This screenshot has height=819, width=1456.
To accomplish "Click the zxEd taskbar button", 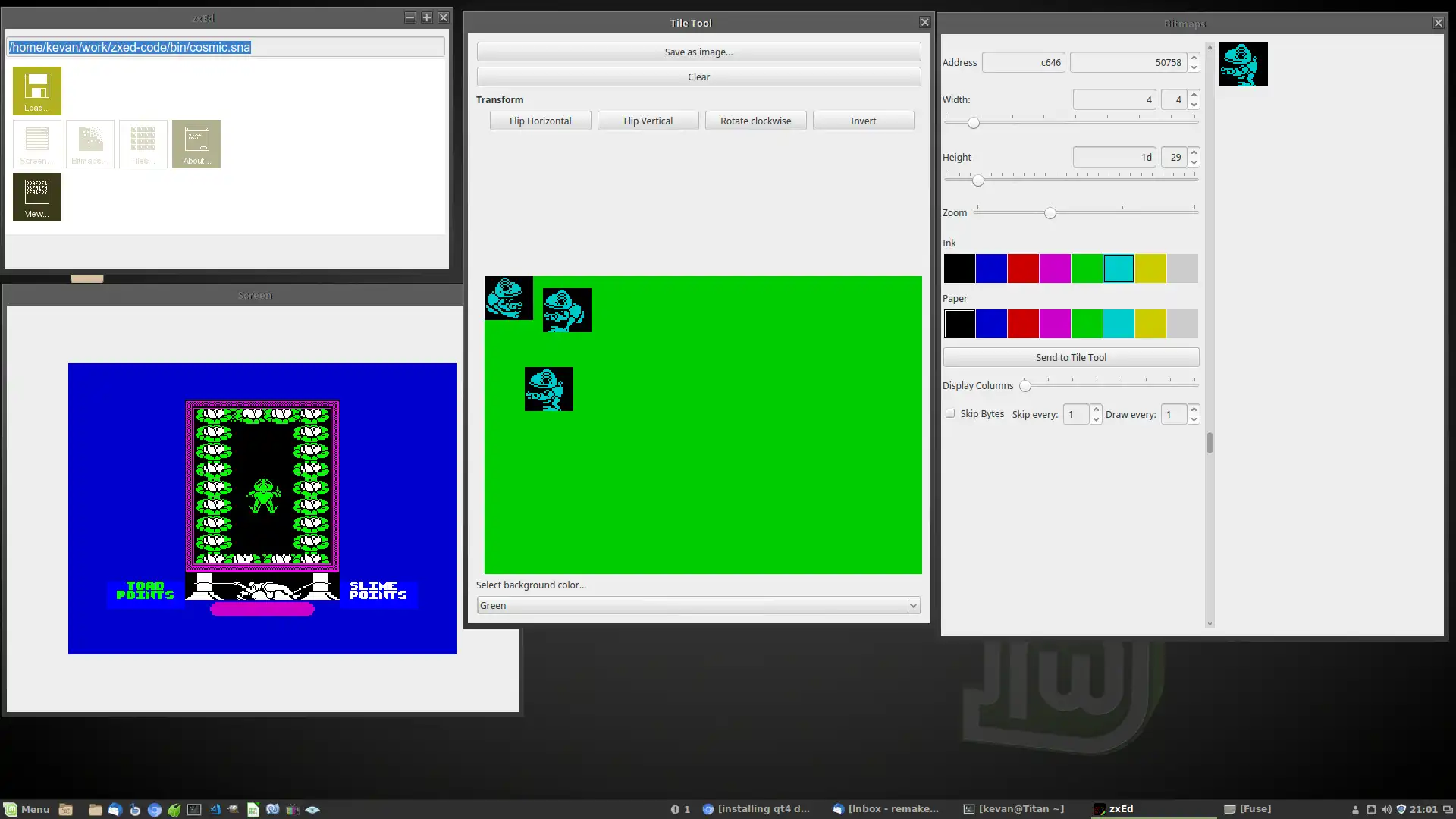I will click(x=1121, y=808).
